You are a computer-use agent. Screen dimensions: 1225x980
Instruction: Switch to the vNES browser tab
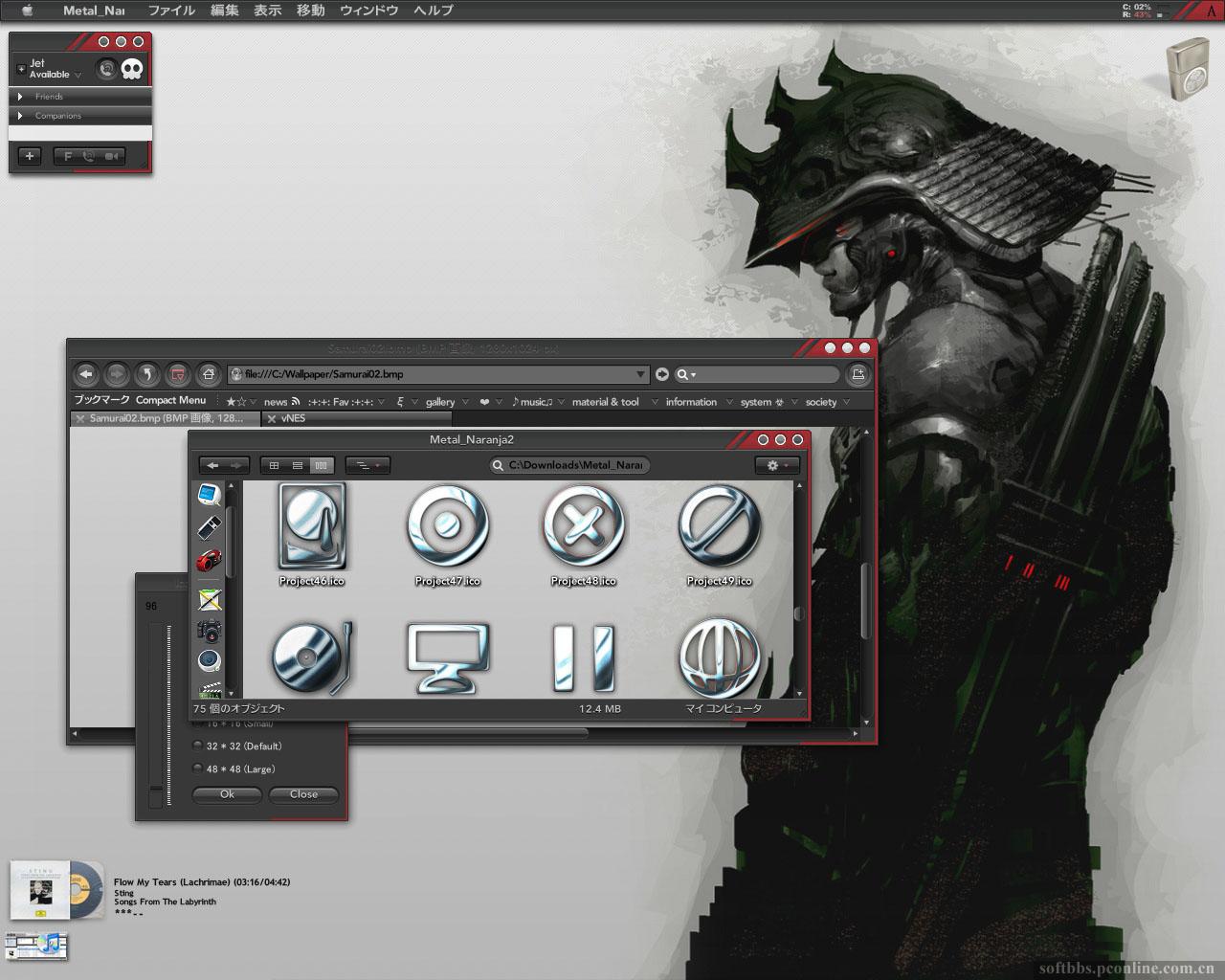click(293, 418)
